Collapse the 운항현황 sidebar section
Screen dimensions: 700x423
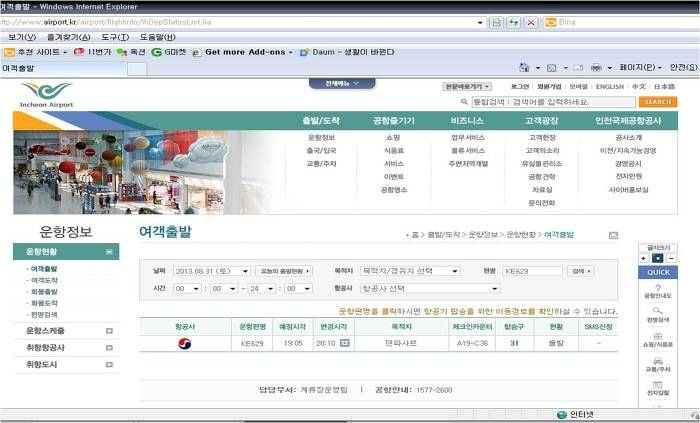tap(109, 252)
